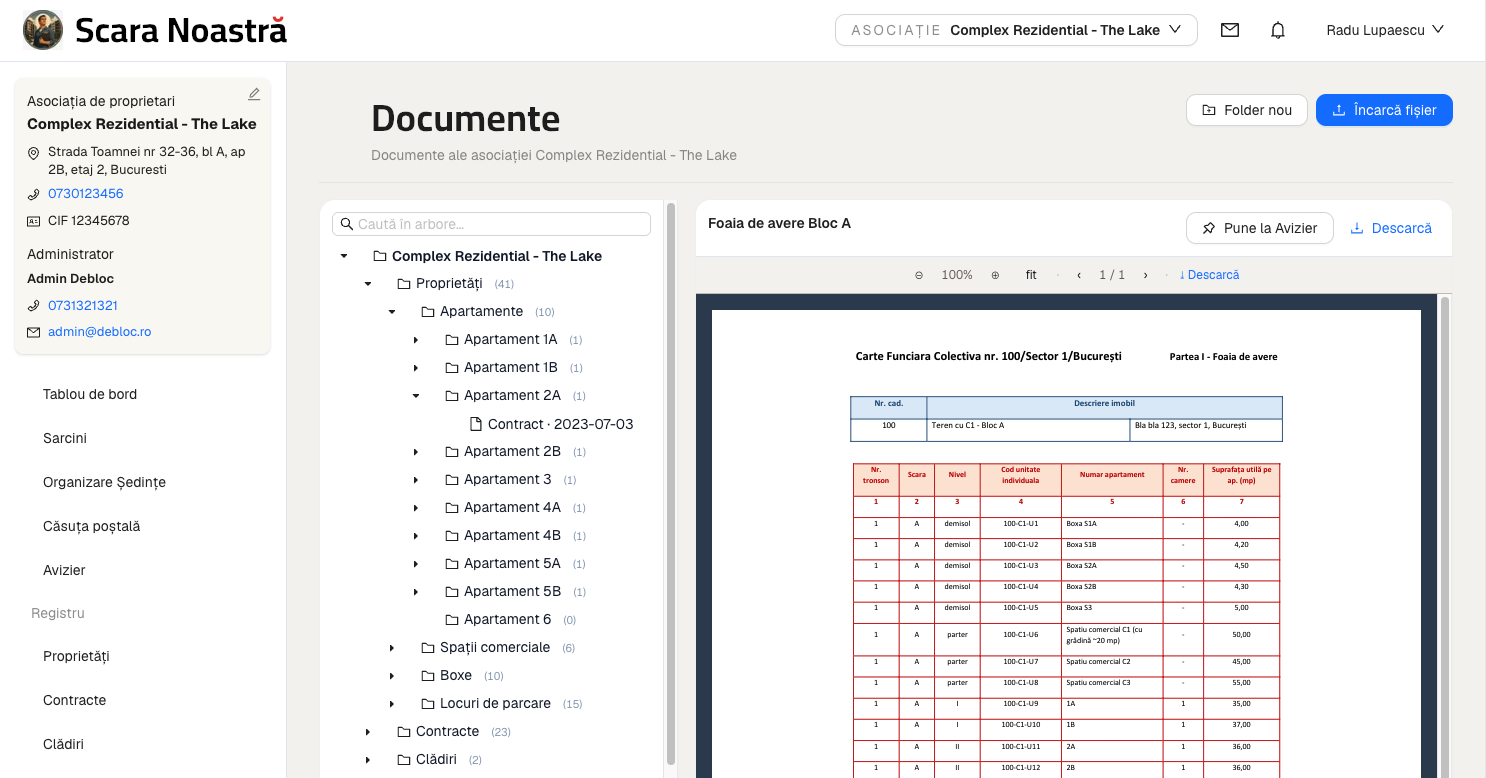1486x778 pixels.
Task: Open Clădiri in sidebar menu
Action: [x=63, y=744]
